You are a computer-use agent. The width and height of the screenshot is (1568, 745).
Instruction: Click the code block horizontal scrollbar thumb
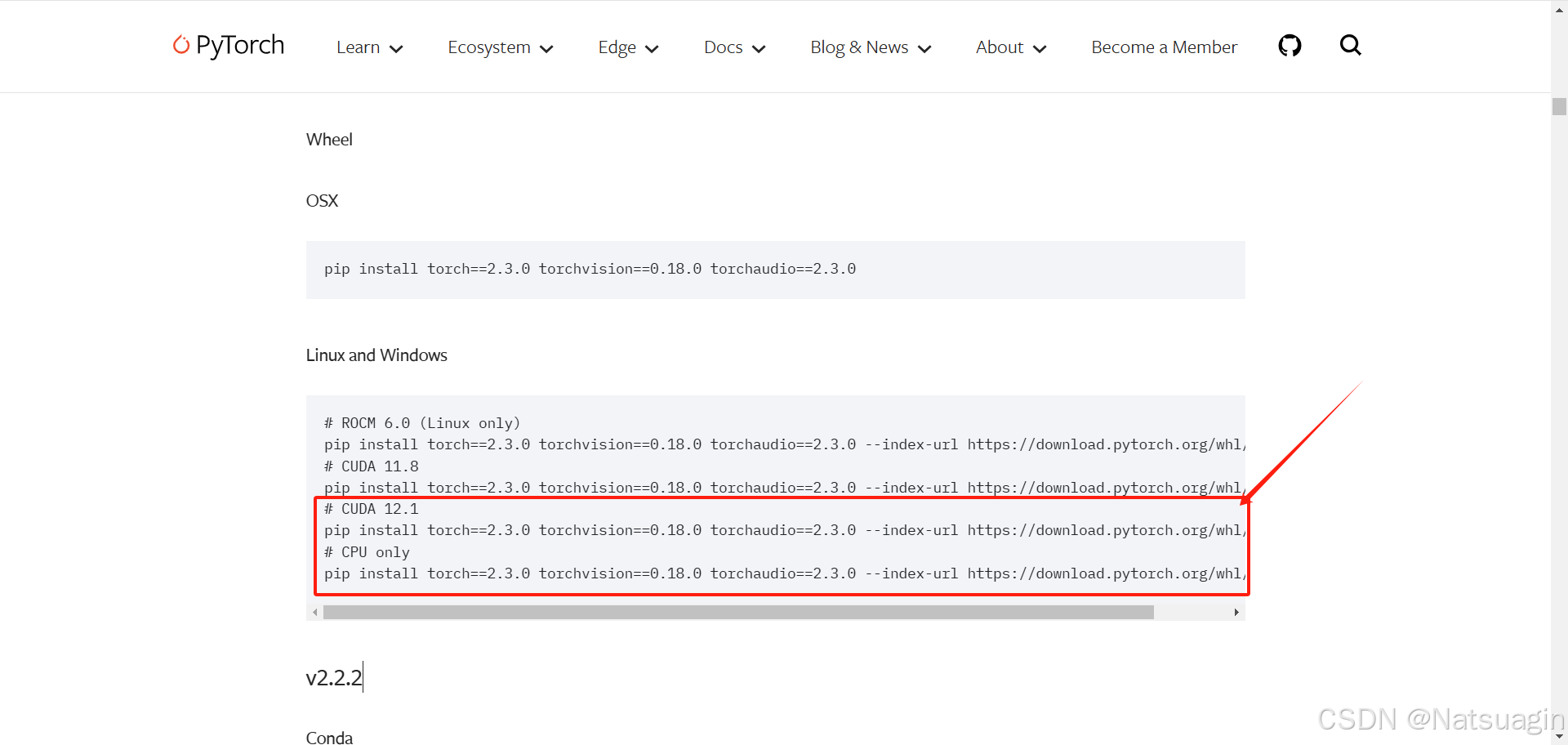tap(738, 613)
